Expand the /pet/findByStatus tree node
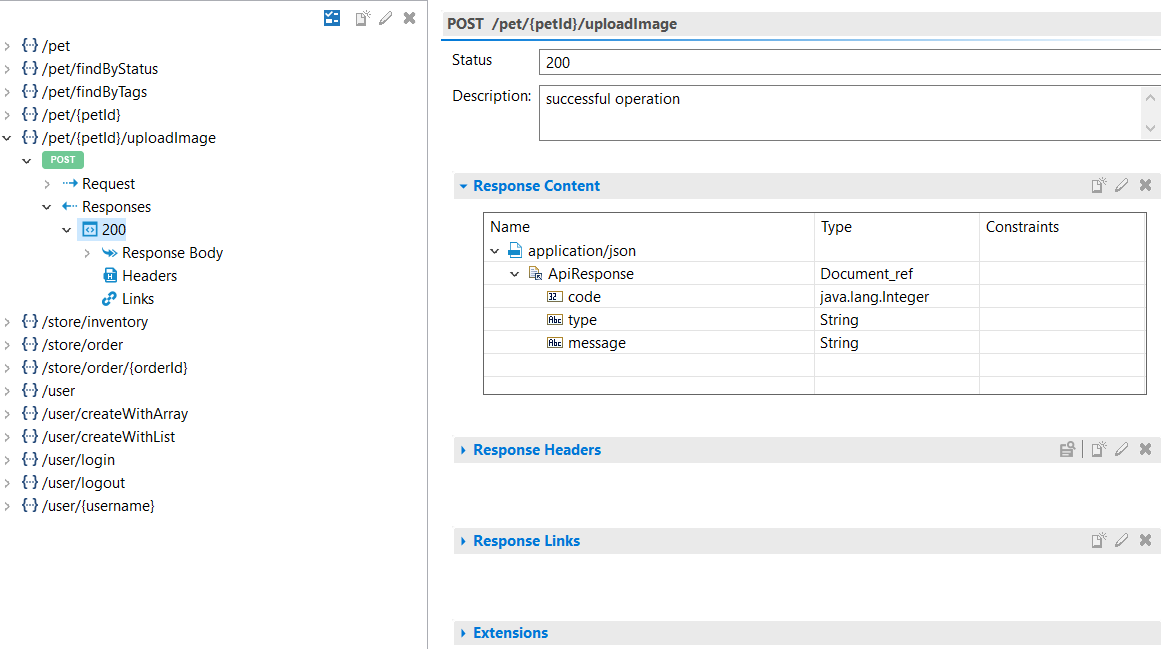Viewport: 1161px width, 649px height. click(x=8, y=69)
